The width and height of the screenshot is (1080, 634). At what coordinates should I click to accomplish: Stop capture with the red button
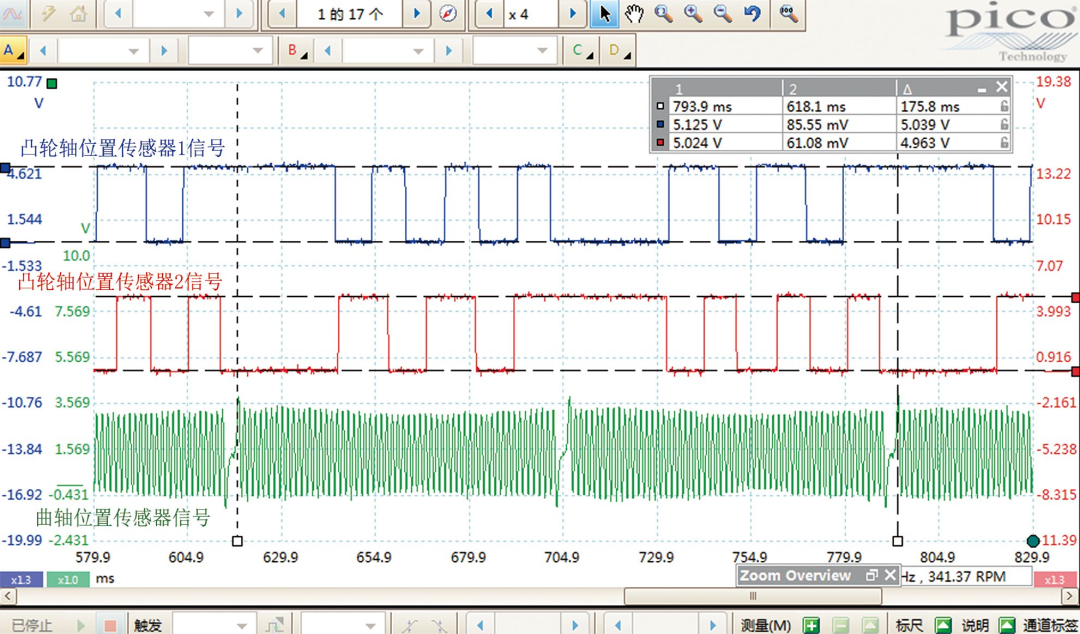[x=110, y=625]
